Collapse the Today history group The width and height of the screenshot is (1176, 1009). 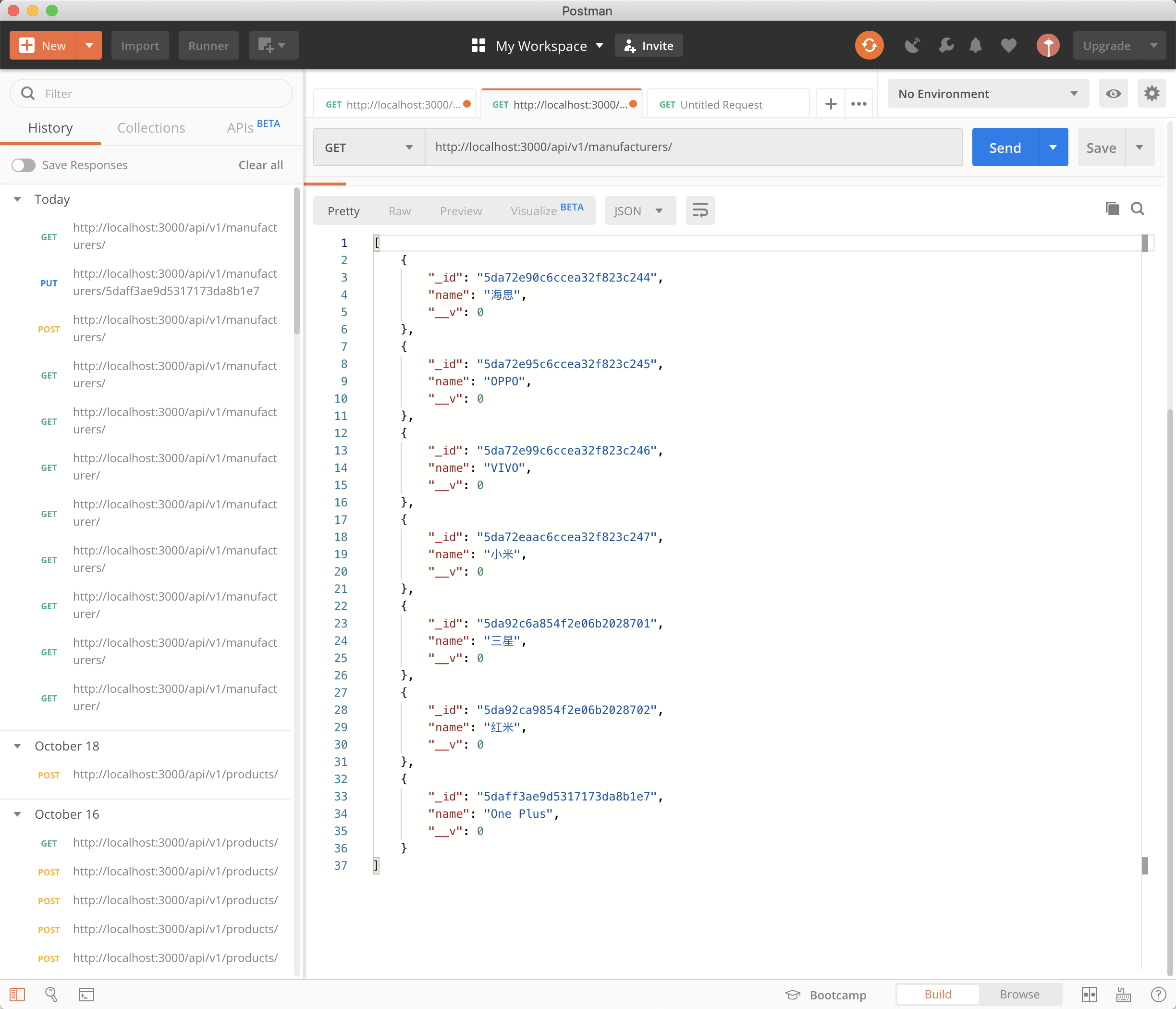click(18, 199)
